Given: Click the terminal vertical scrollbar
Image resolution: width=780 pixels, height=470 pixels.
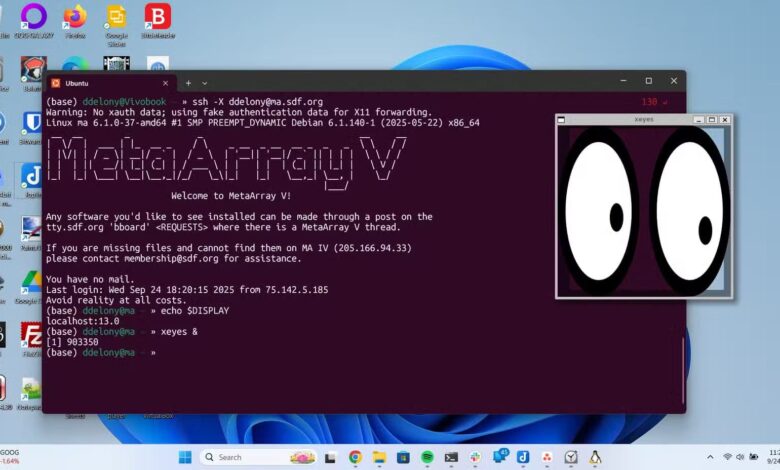Looking at the screenshot, I should point(683,370).
